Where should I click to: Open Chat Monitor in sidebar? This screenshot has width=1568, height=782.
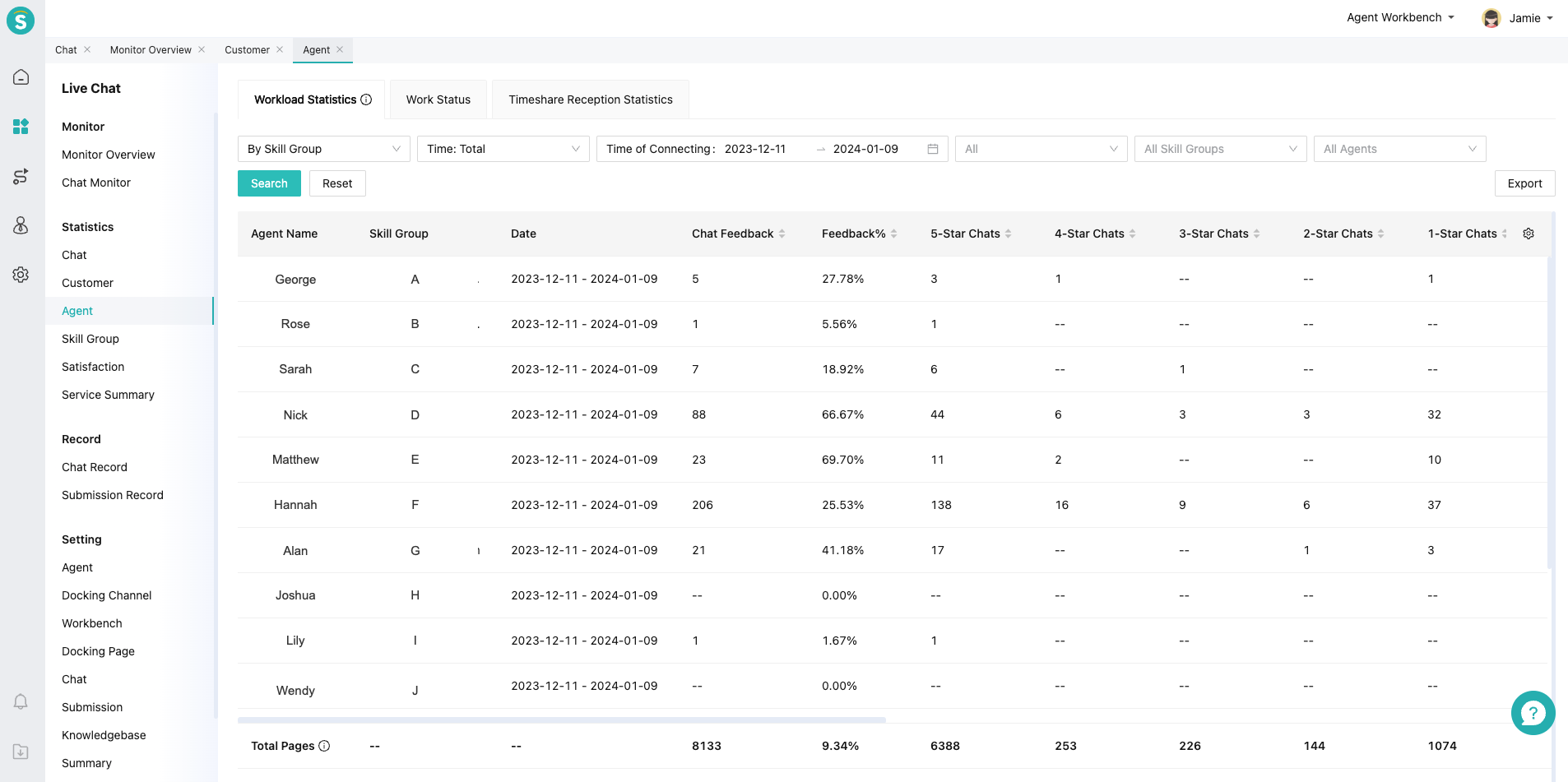point(96,183)
